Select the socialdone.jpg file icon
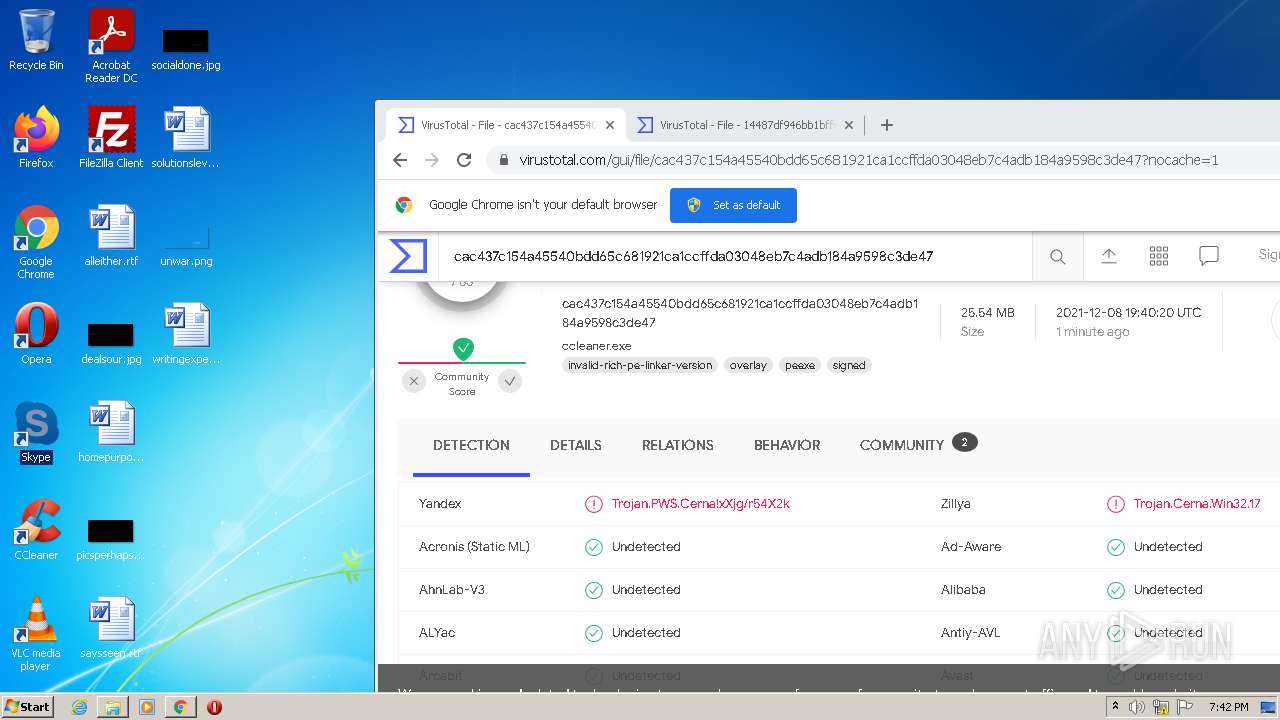The height and width of the screenshot is (720, 1280). coord(186,48)
